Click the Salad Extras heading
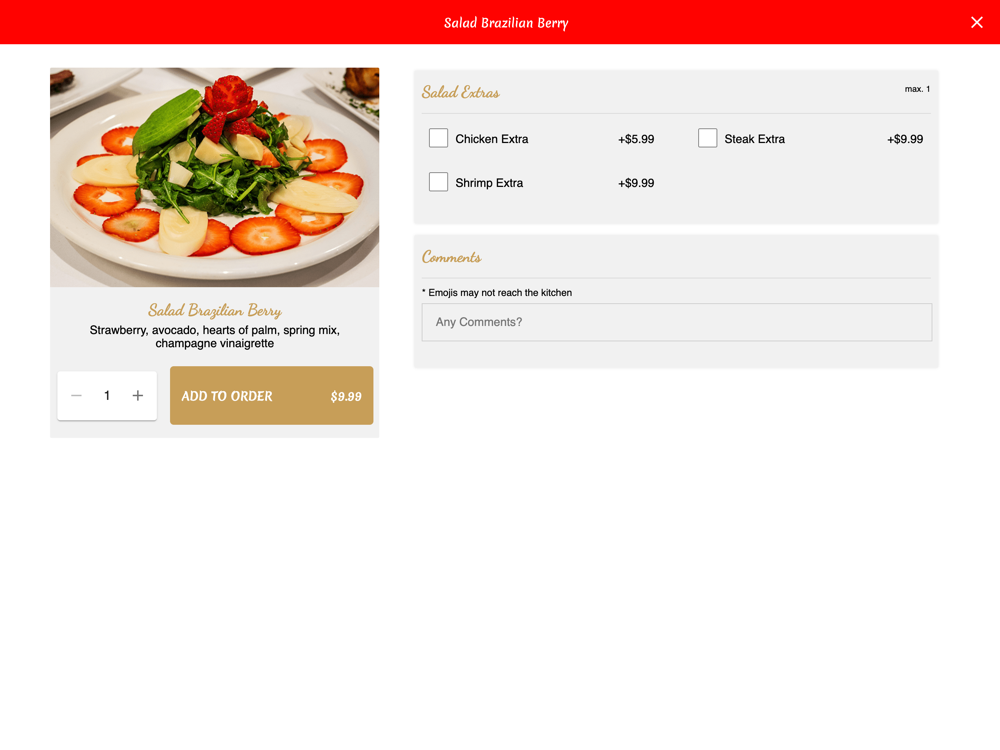1000x750 pixels. (x=460, y=92)
